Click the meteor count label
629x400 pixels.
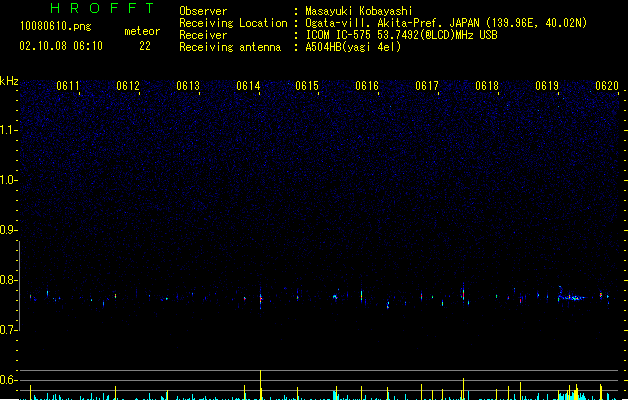142,31
